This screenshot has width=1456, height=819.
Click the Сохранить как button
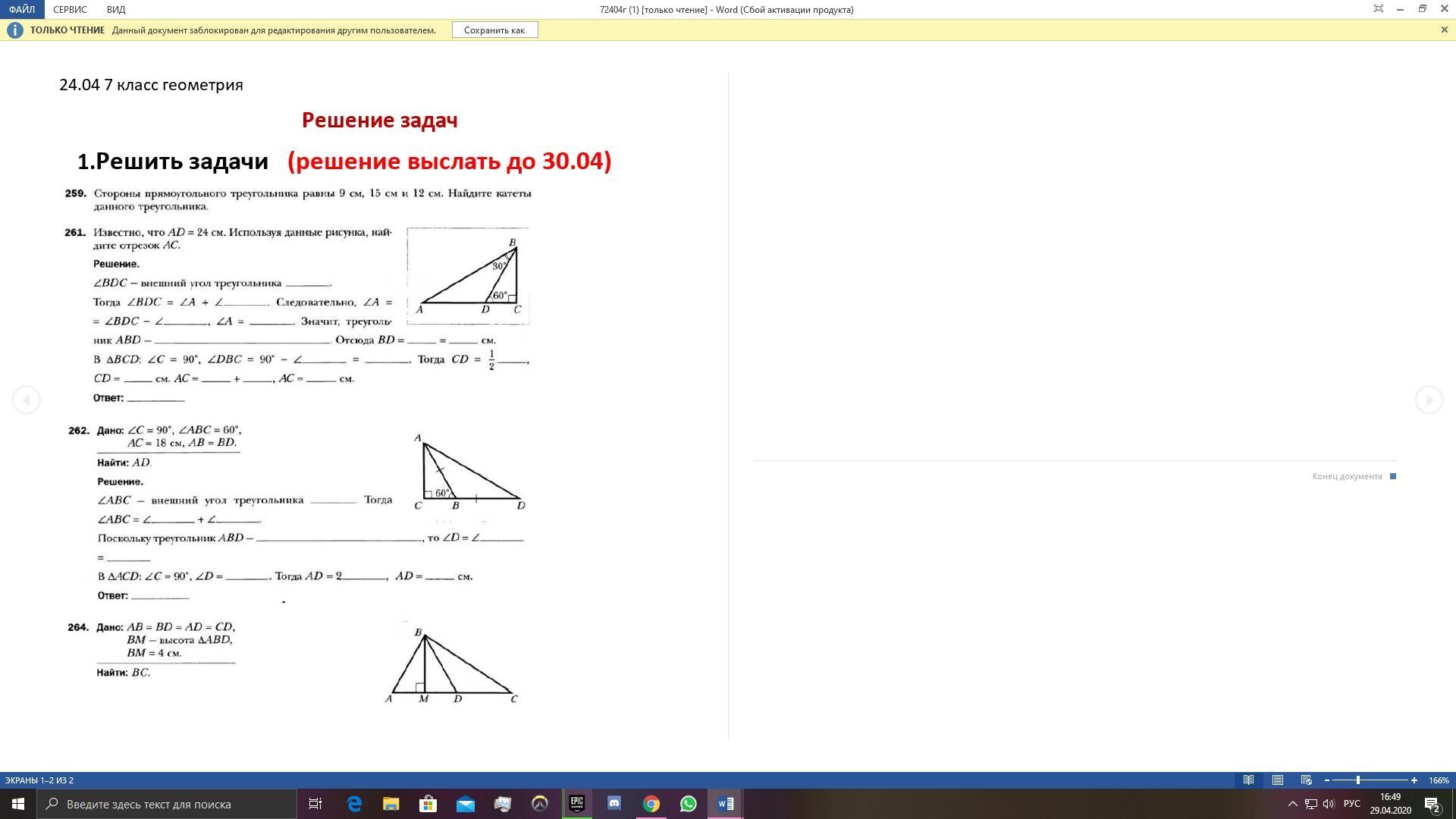coord(494,30)
